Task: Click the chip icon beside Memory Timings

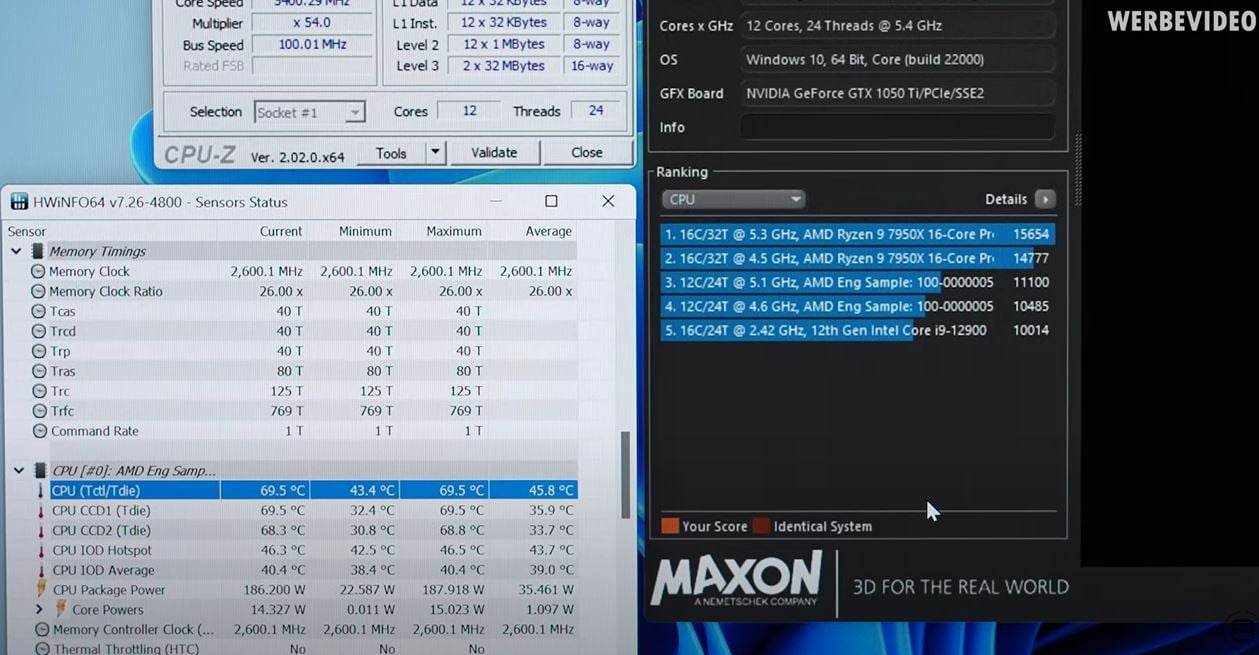Action: [x=38, y=251]
